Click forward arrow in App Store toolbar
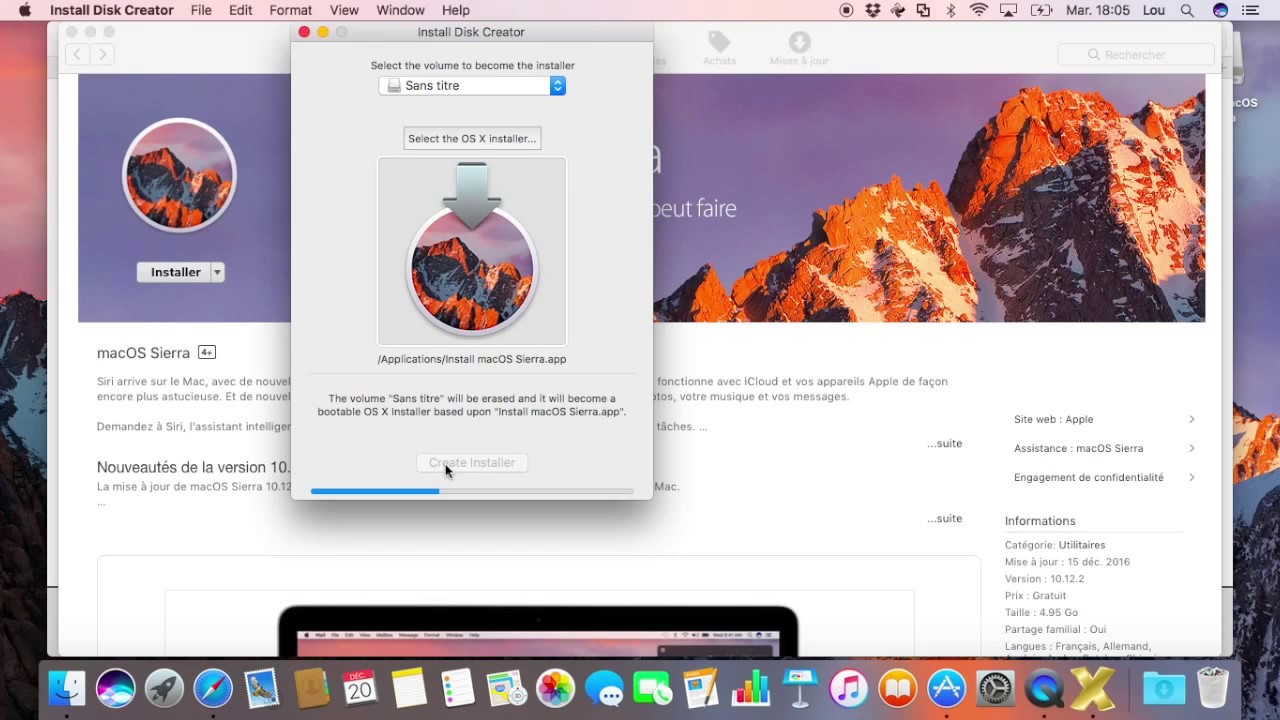Screen dimensions: 1280x720 (x=102, y=55)
